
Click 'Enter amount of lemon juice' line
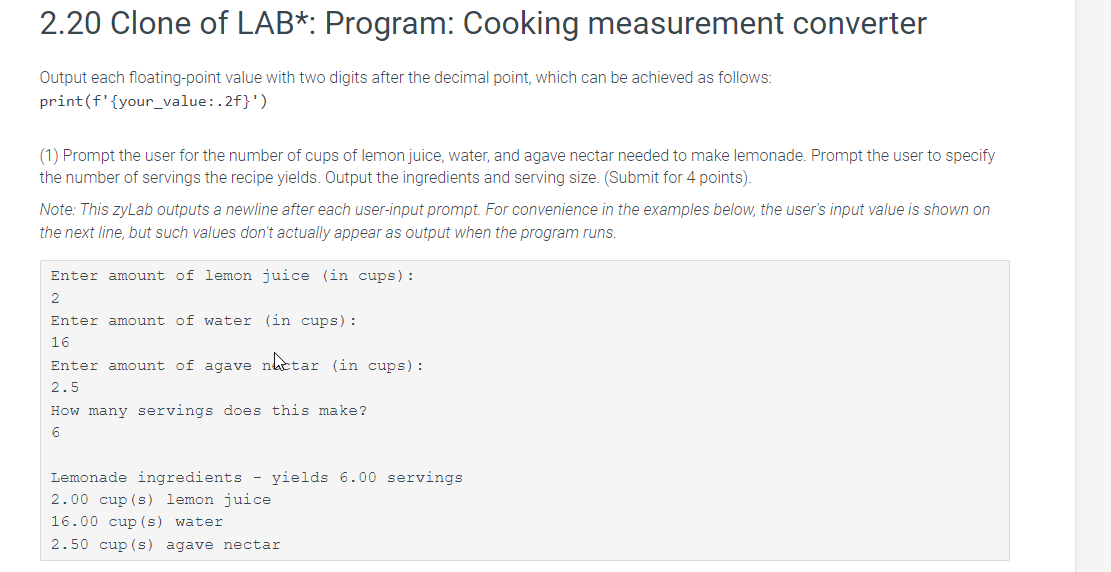point(232,276)
